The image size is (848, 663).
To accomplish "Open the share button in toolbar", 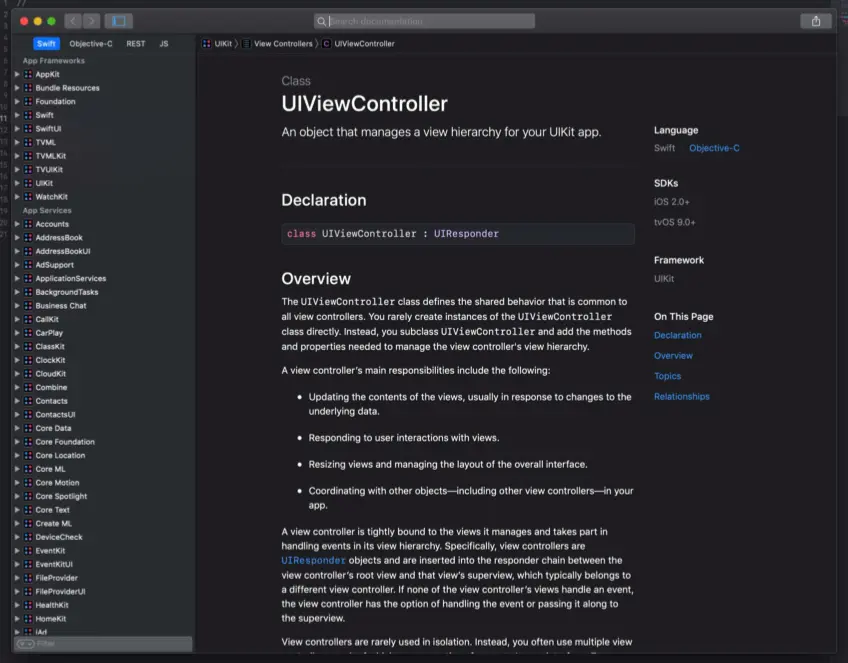I will click(x=816, y=21).
